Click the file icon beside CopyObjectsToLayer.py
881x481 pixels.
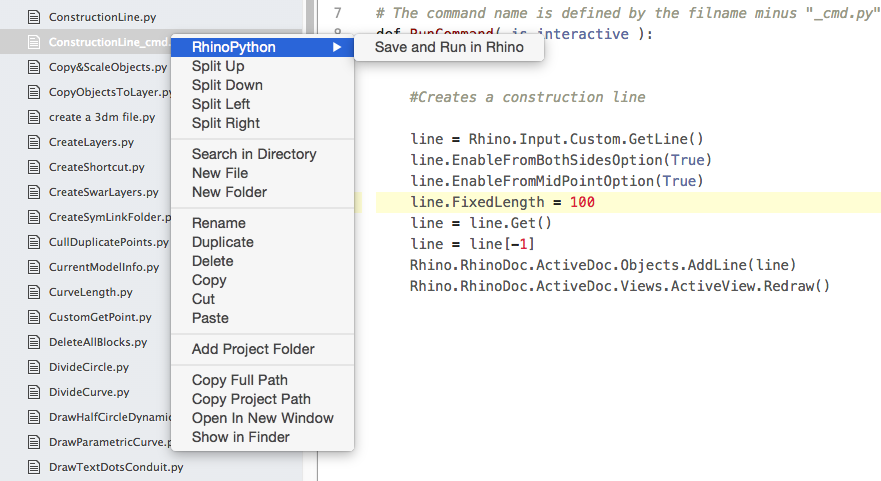(34, 92)
